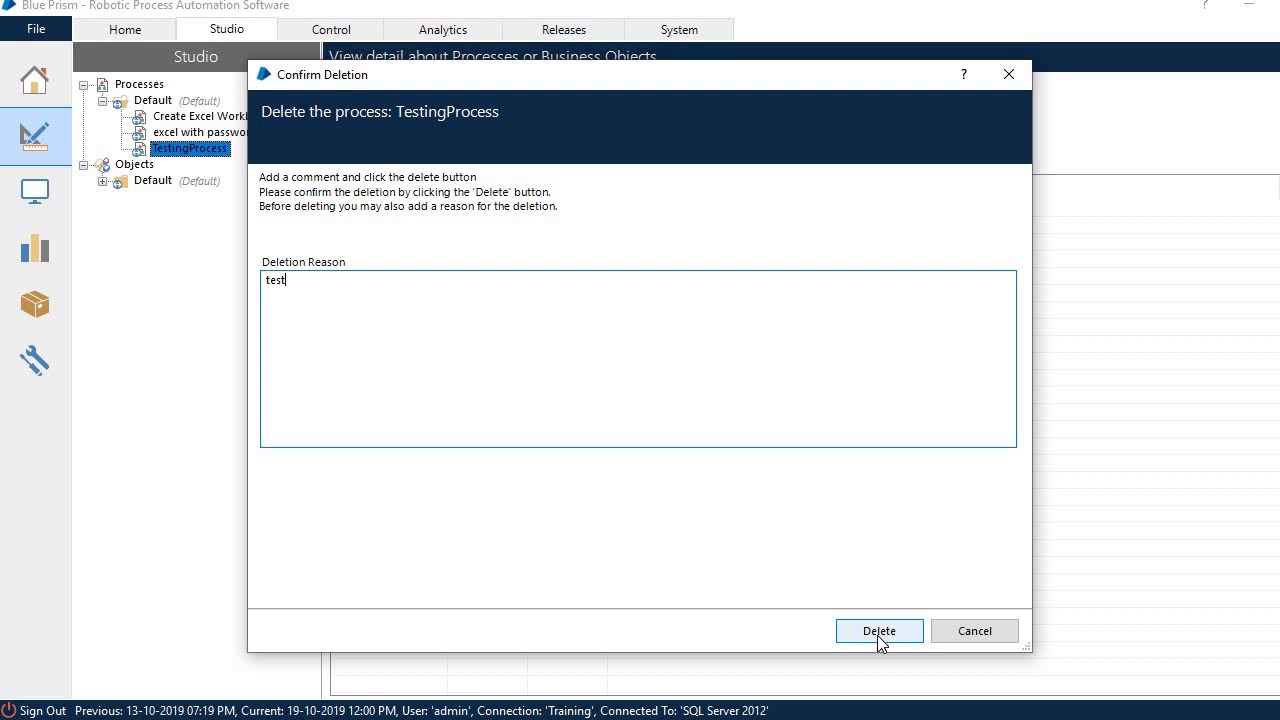Screen dimensions: 1280x720
Task: Click the Studio panel header
Action: coord(196,57)
